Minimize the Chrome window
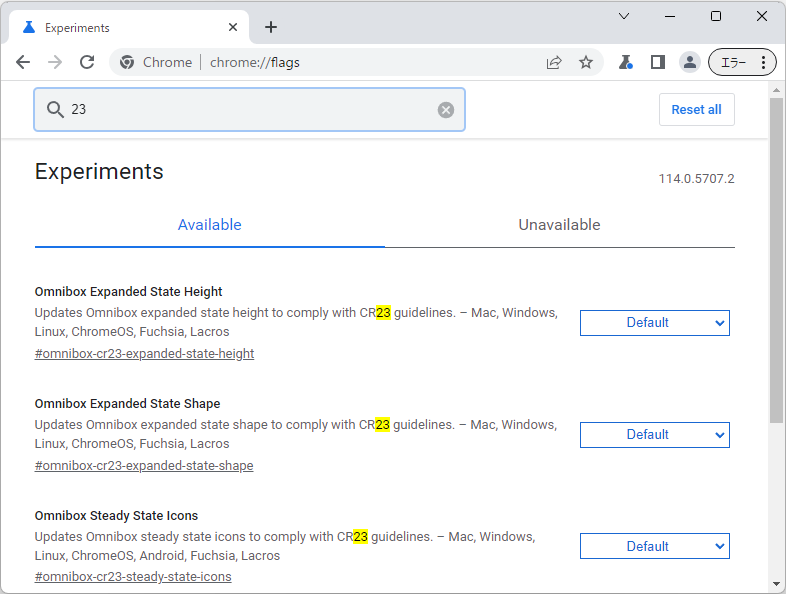The width and height of the screenshot is (786, 594). click(x=670, y=16)
